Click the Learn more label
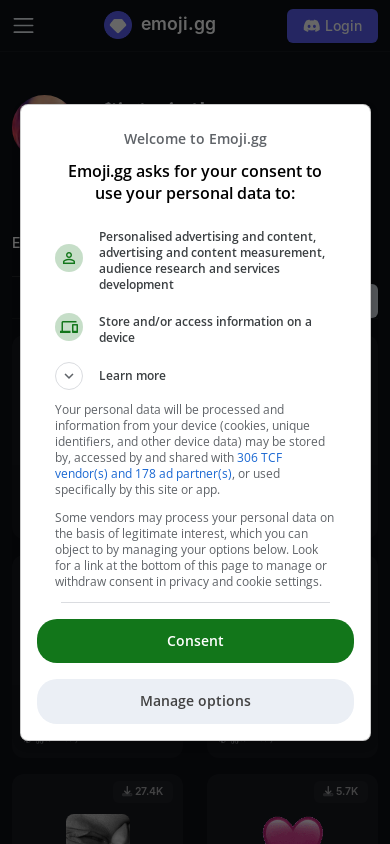 pyautogui.click(x=132, y=376)
